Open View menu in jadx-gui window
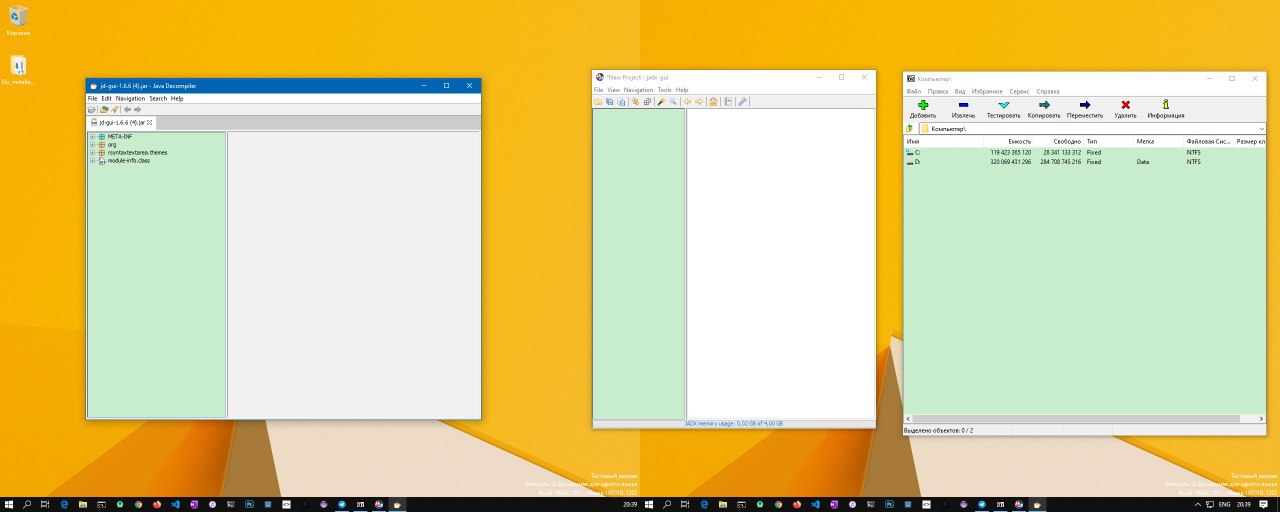1280x512 pixels. pyautogui.click(x=614, y=90)
